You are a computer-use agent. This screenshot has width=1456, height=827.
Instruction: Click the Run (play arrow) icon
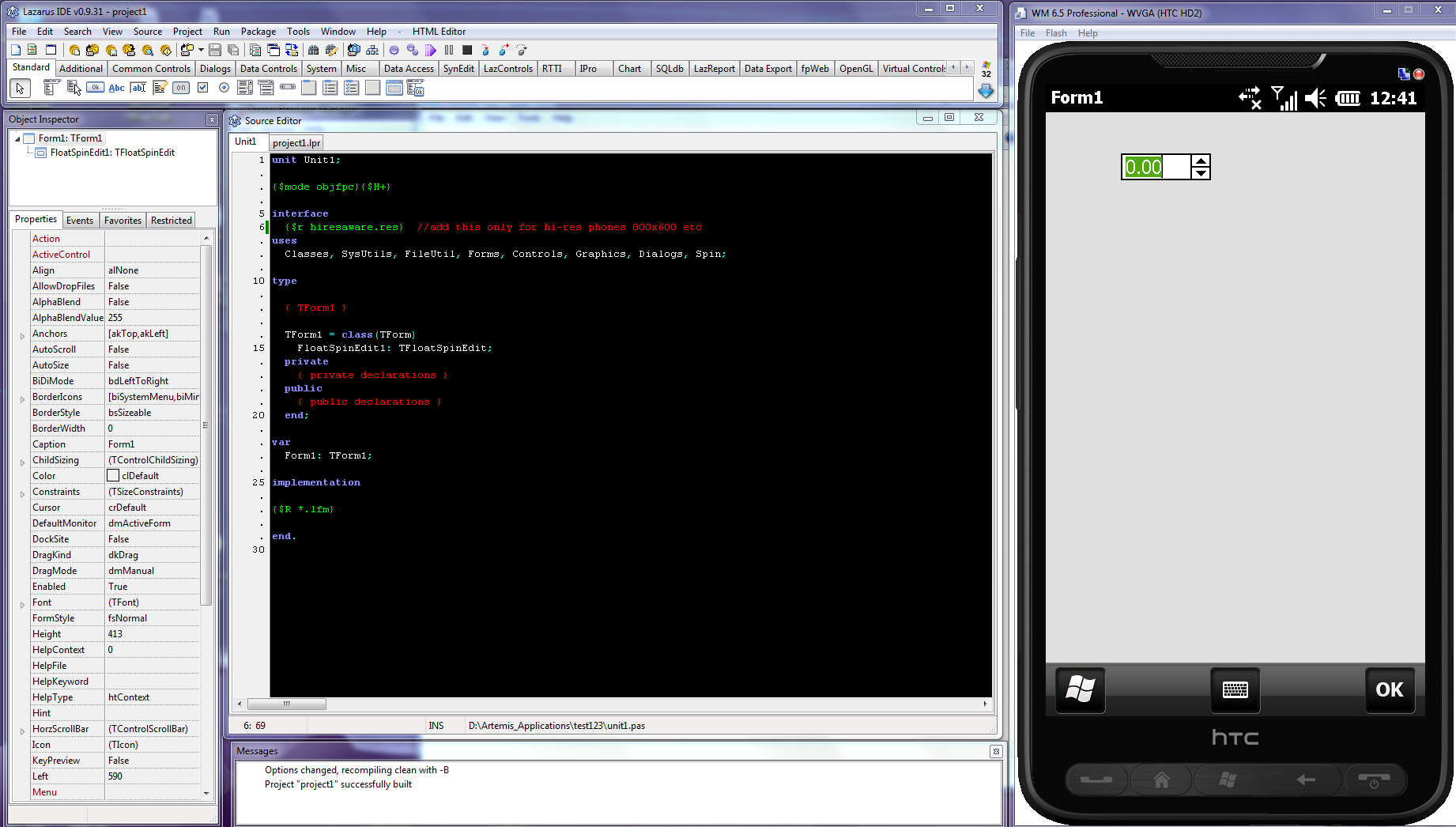[431, 50]
